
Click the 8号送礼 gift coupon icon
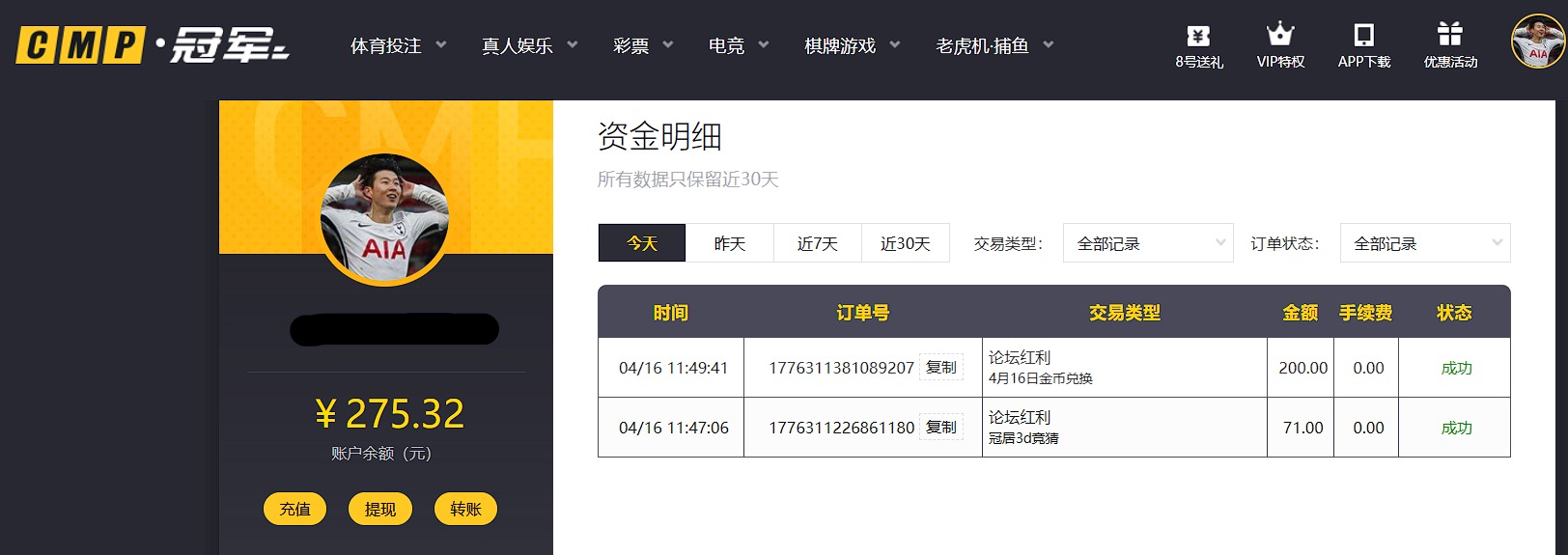click(1198, 37)
